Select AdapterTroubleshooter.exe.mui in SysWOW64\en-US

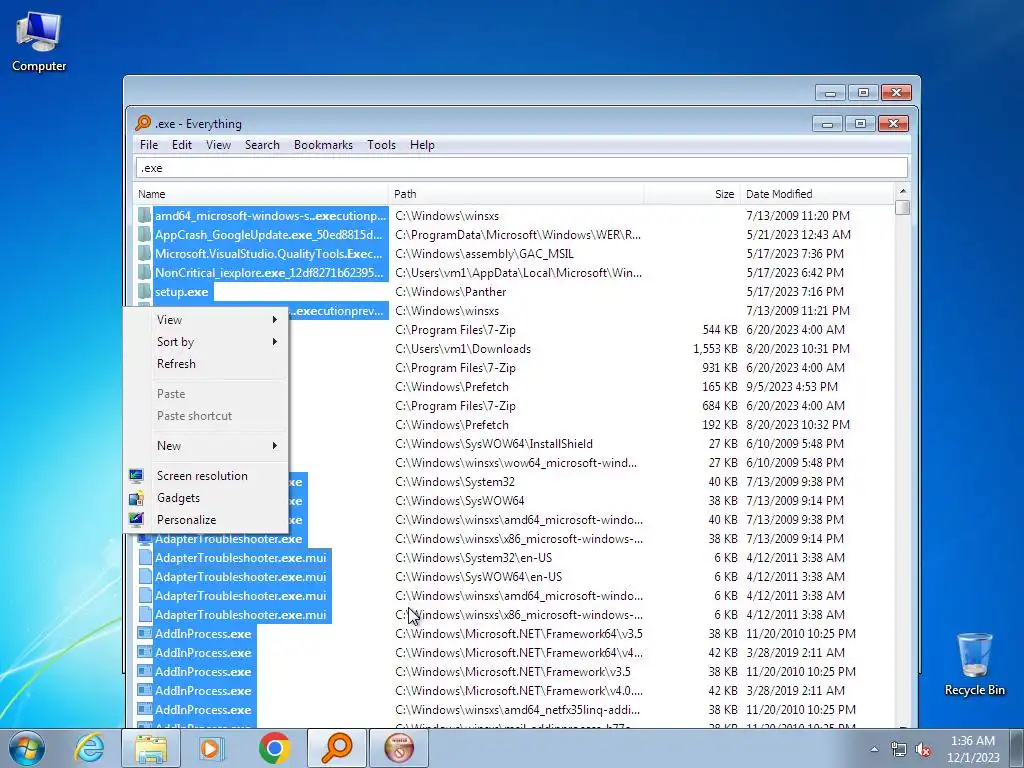click(240, 577)
